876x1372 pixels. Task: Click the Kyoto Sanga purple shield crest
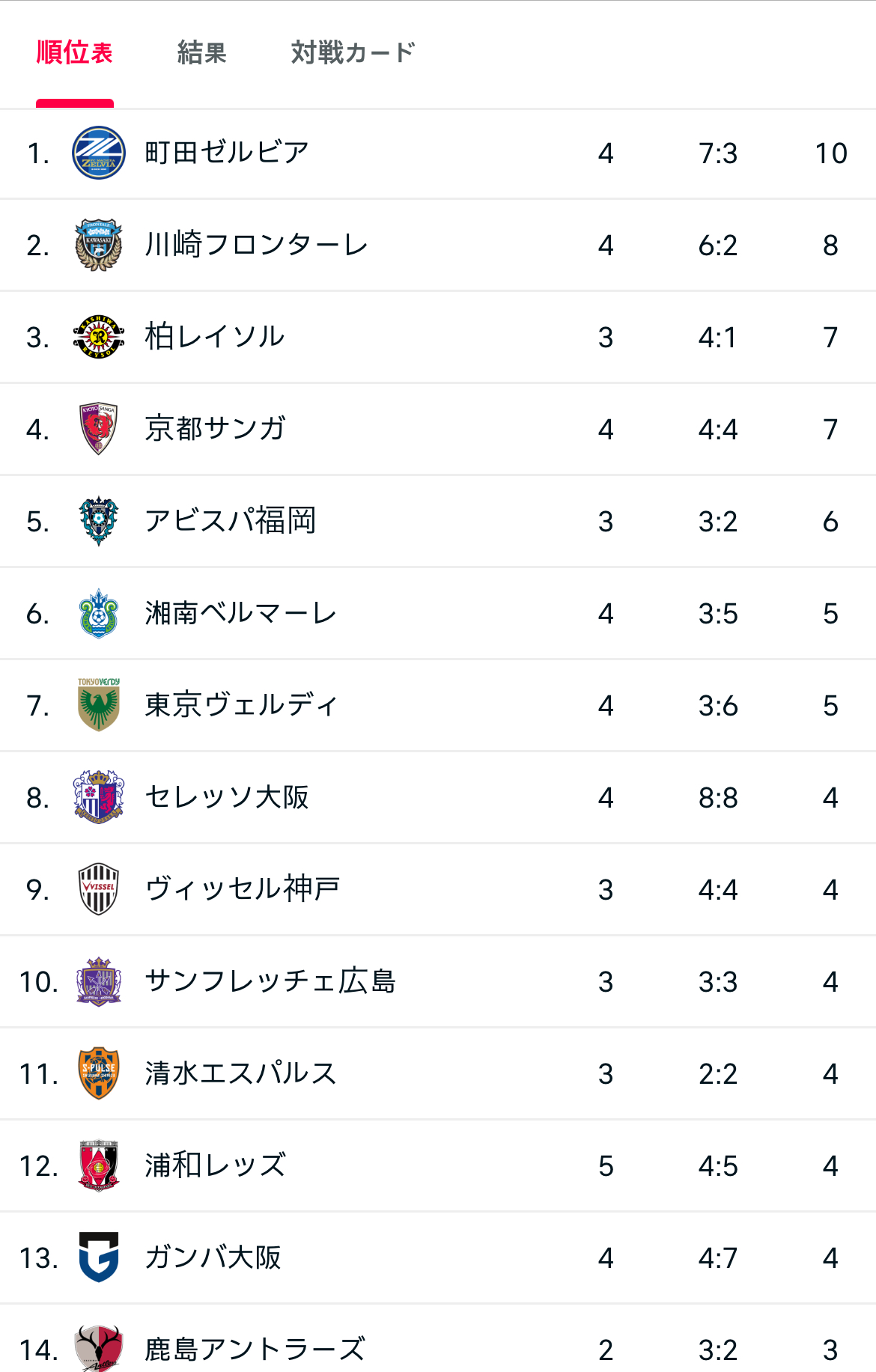point(99,429)
